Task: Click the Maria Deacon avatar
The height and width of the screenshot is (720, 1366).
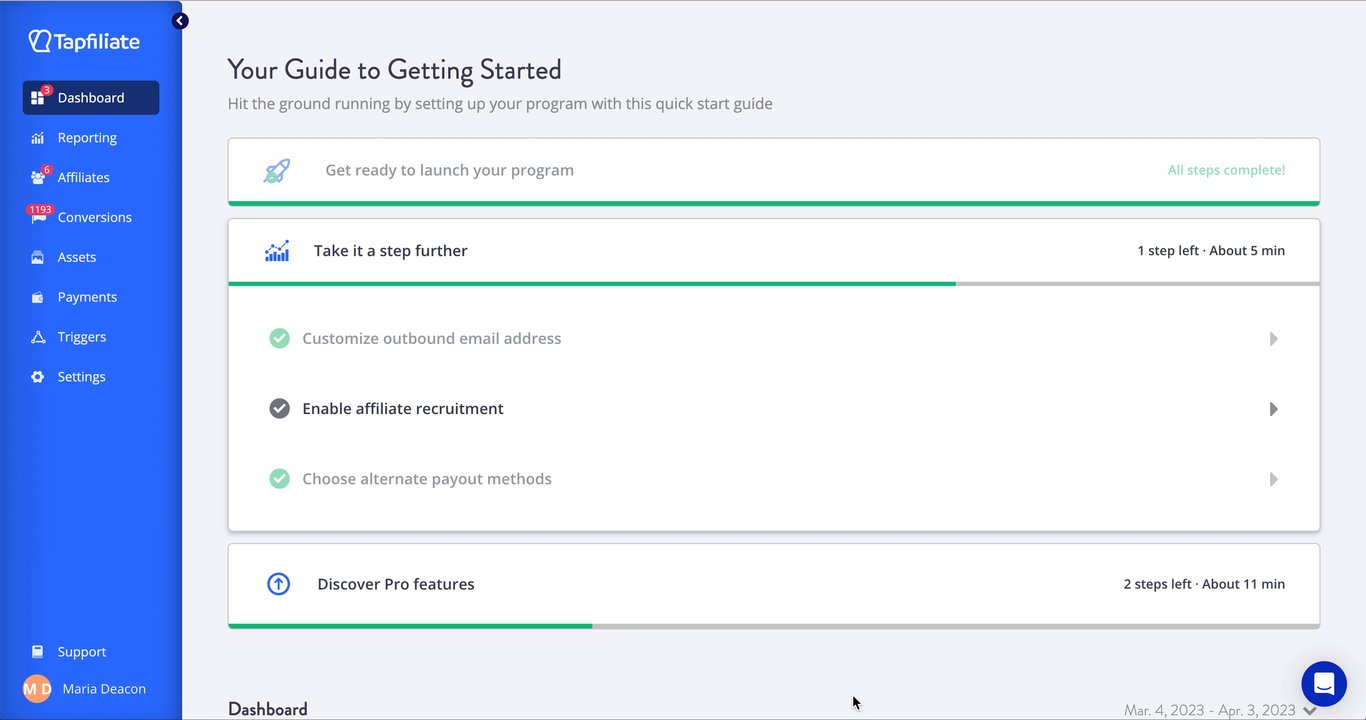Action: [37, 689]
